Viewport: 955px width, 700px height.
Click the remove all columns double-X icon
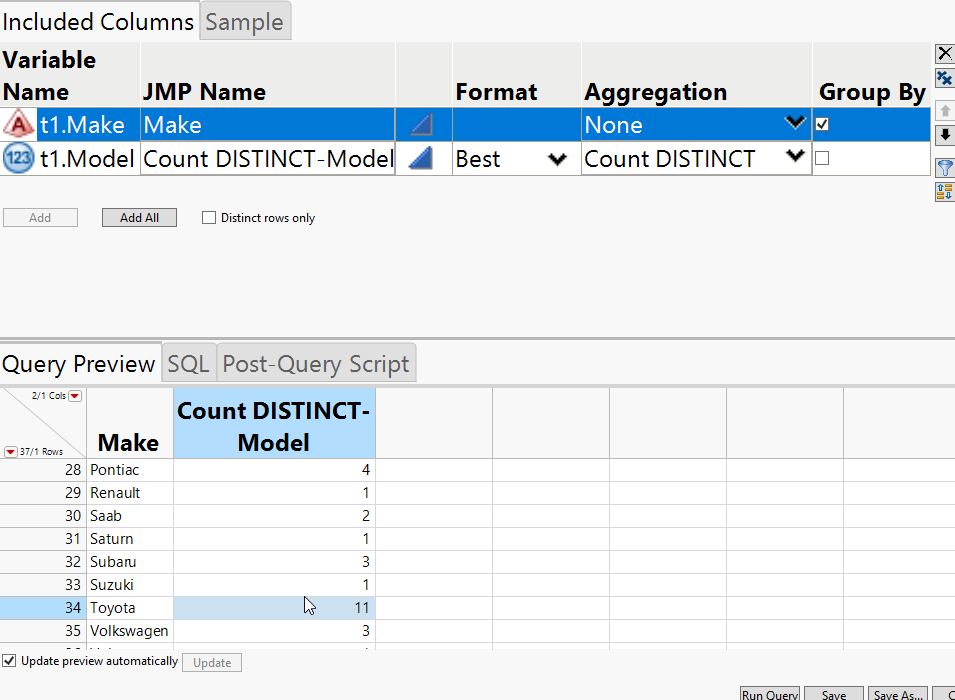click(944, 78)
